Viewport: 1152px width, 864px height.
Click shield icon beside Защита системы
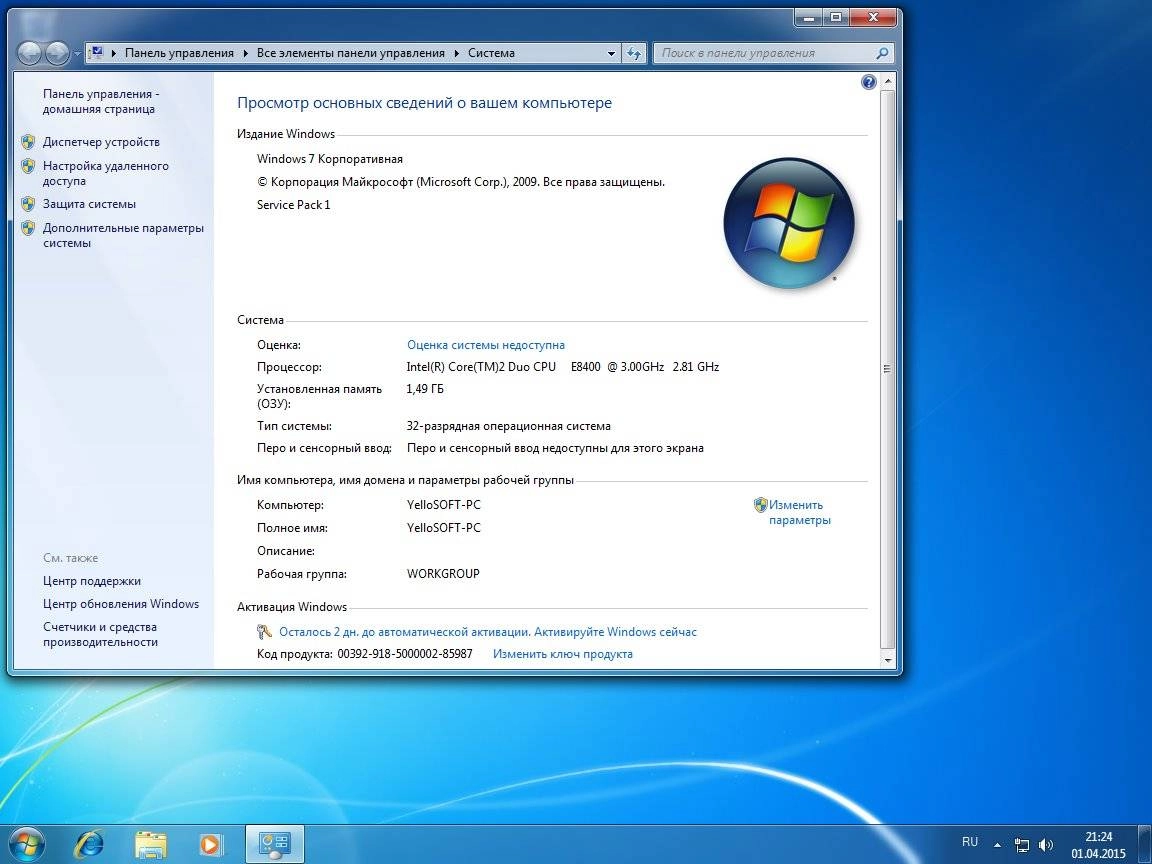click(28, 204)
